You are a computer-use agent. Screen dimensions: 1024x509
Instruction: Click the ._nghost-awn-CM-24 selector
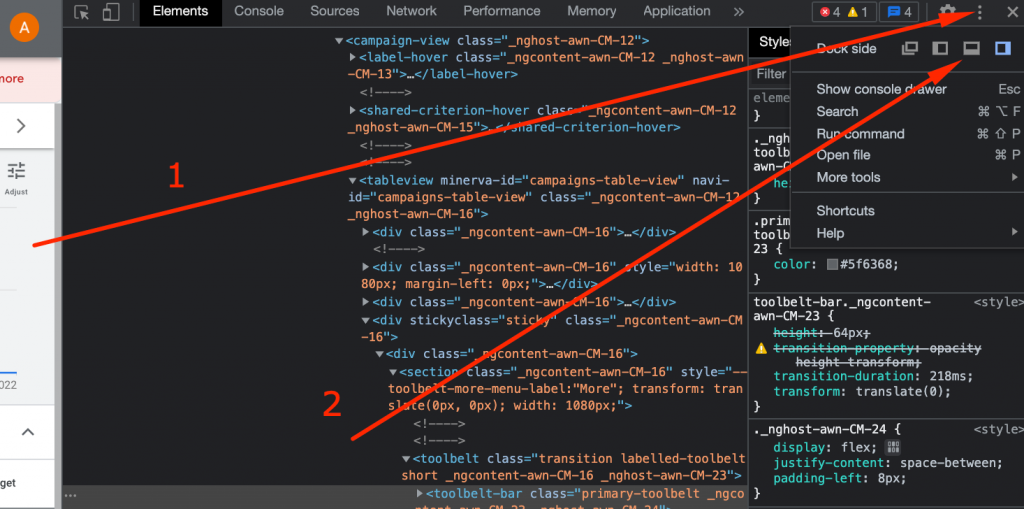pyautogui.click(x=819, y=430)
